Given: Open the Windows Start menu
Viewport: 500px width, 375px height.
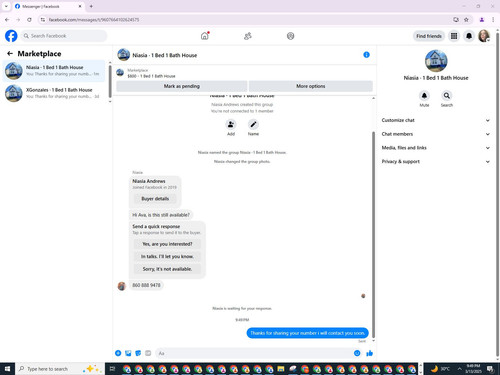Looking at the screenshot, I should (7, 369).
